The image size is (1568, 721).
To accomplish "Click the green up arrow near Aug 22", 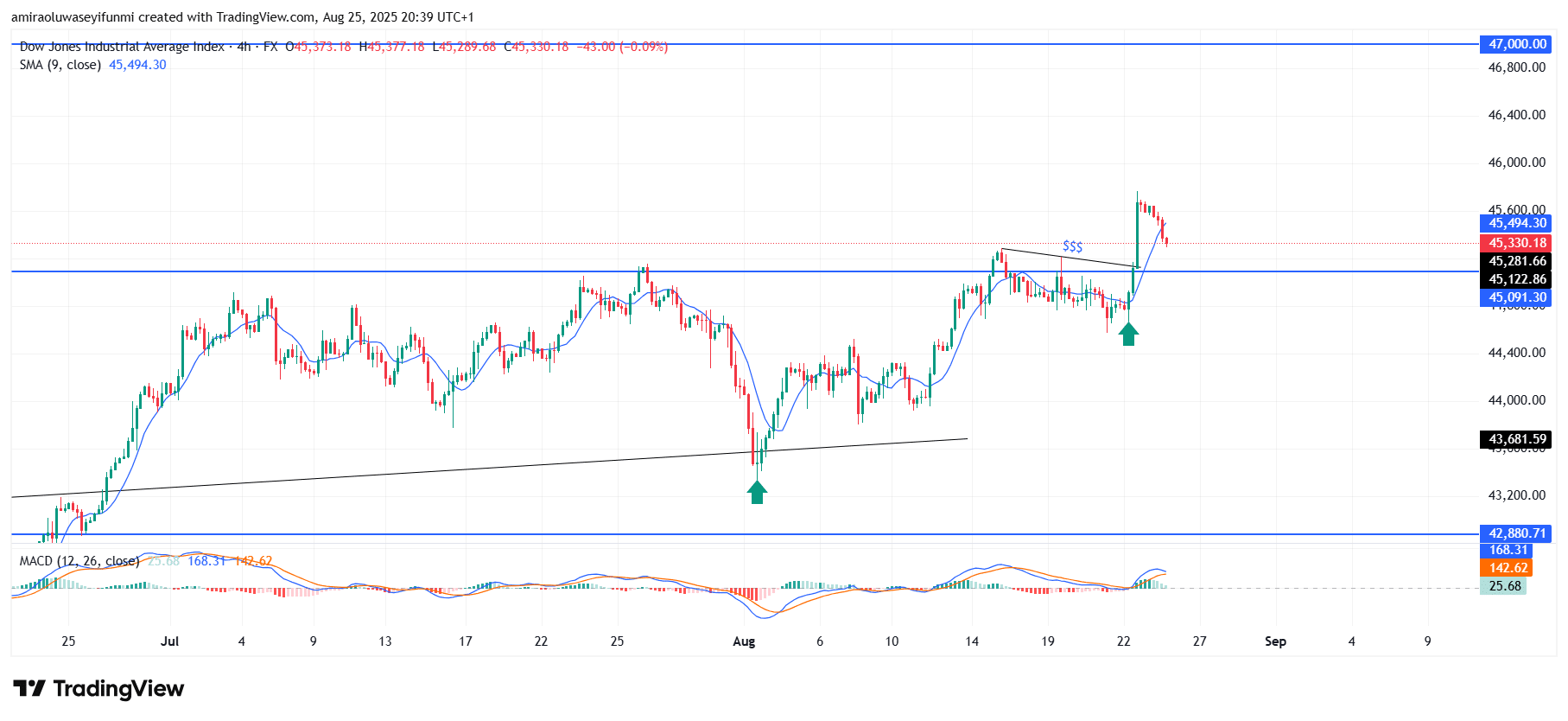I will (x=1128, y=334).
